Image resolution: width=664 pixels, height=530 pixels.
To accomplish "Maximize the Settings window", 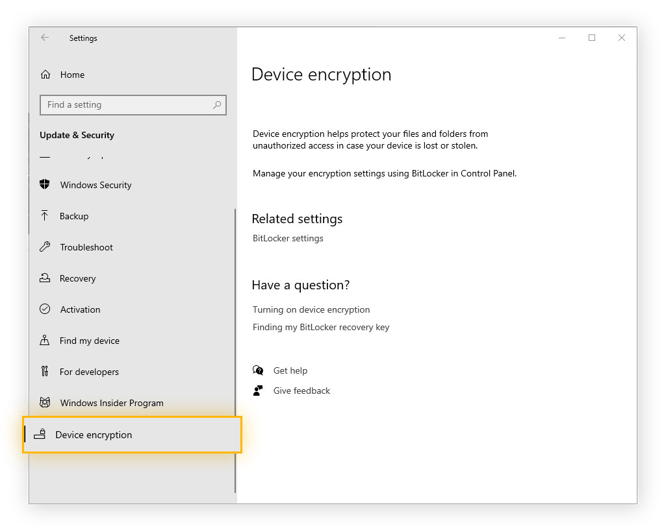I will tap(592, 38).
